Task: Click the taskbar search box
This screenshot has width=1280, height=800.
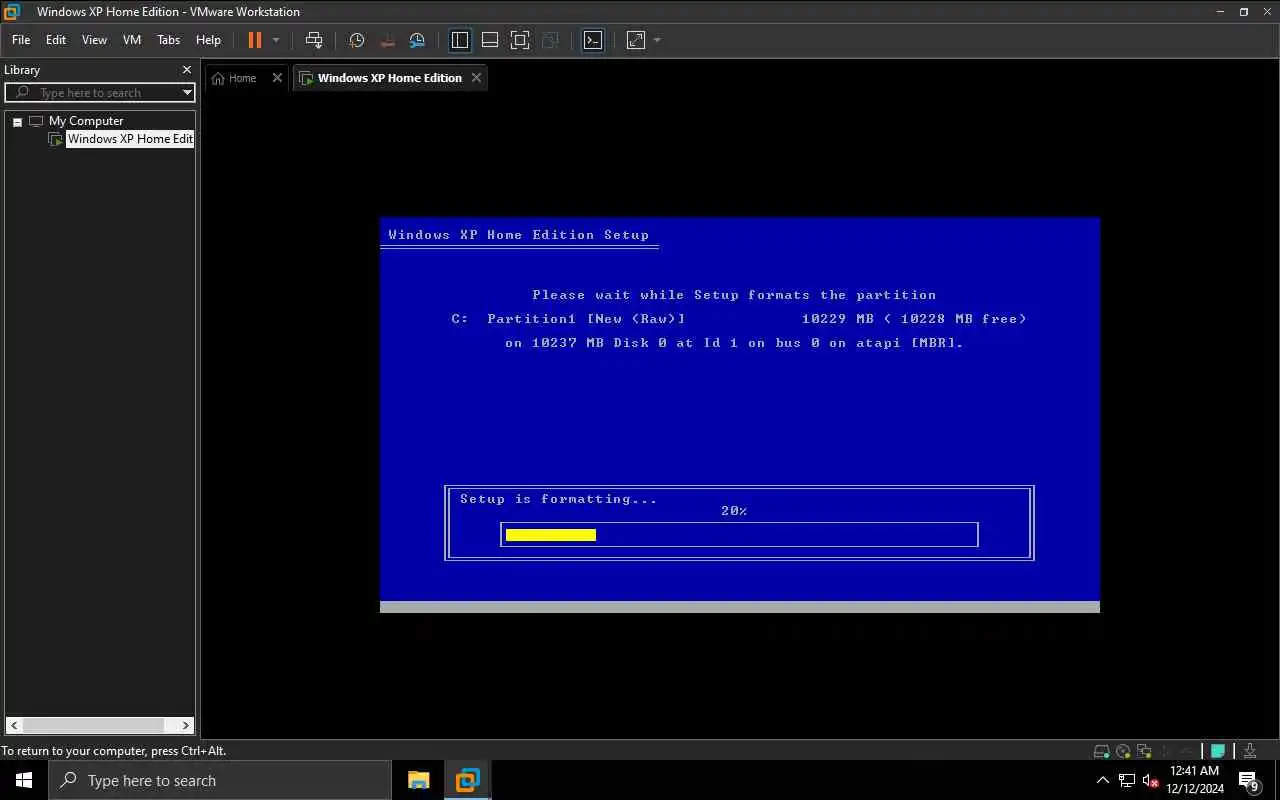Action: [219, 780]
